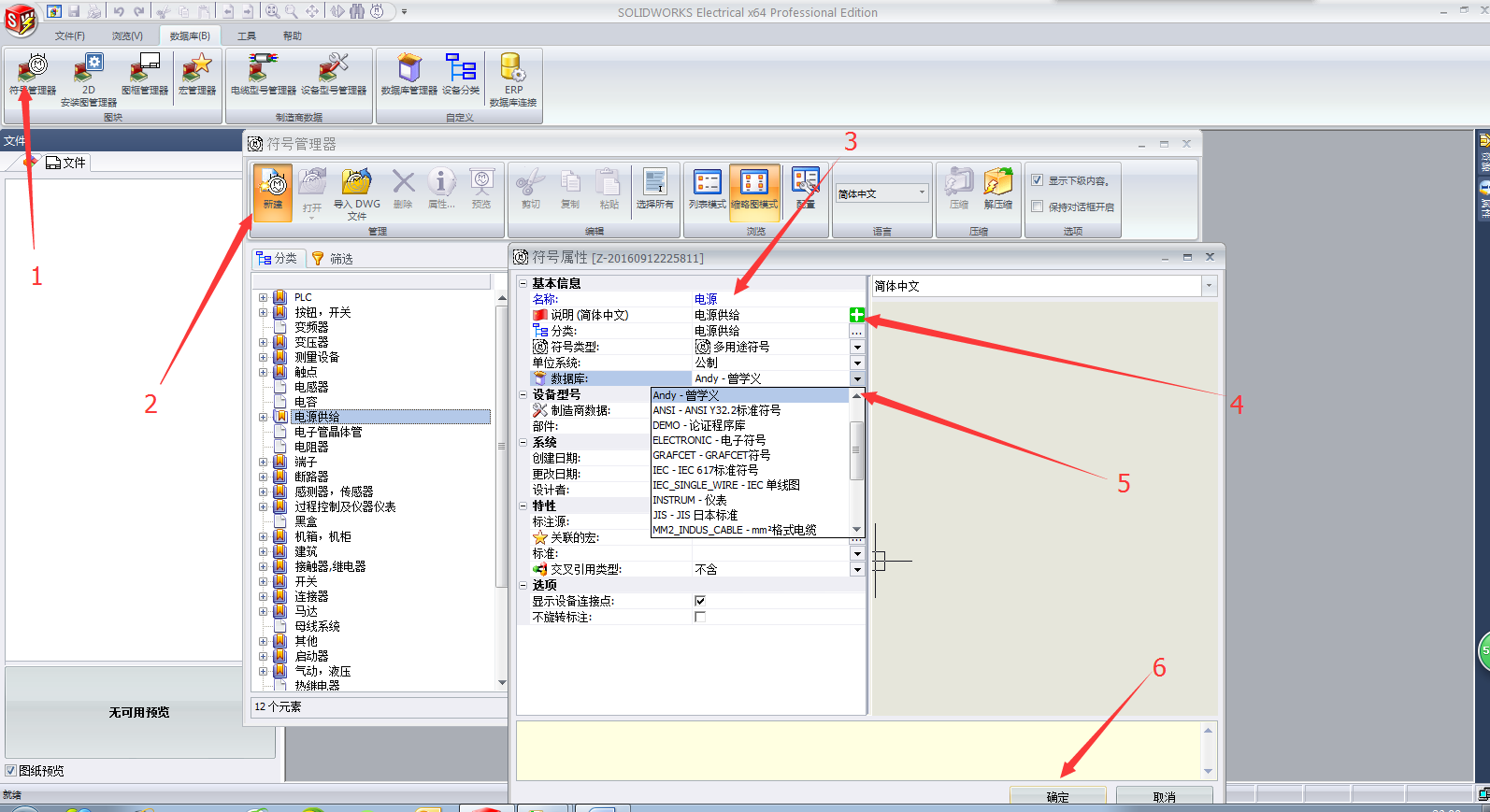Open the 宏管理器 macro manager

tap(197, 75)
